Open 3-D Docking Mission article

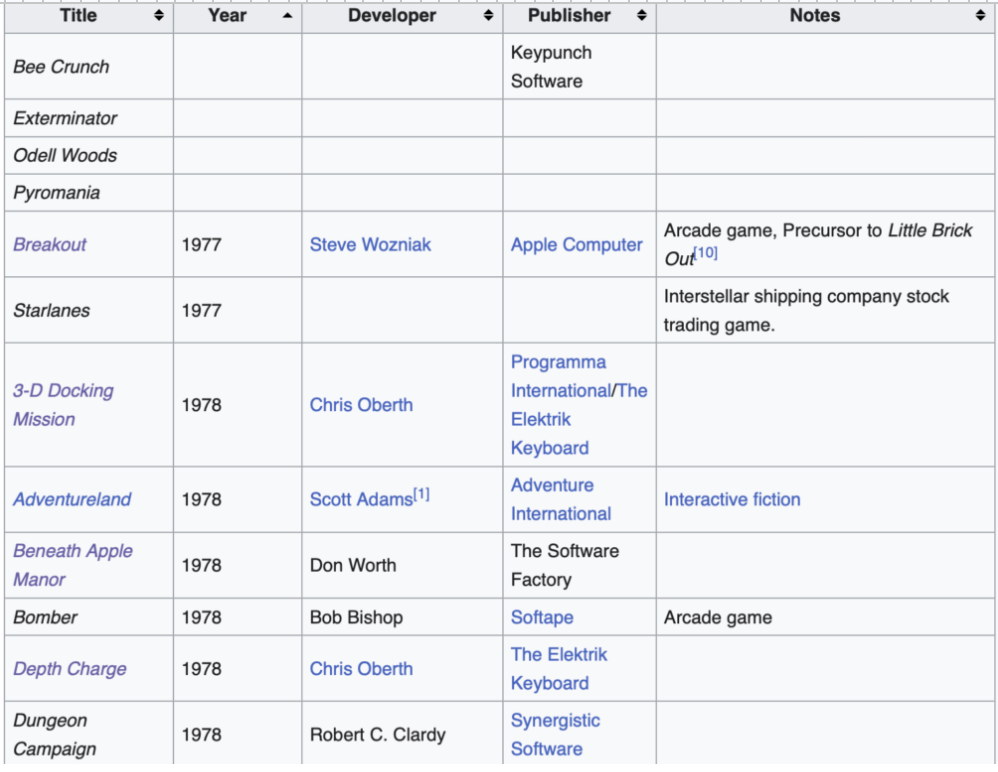point(63,405)
